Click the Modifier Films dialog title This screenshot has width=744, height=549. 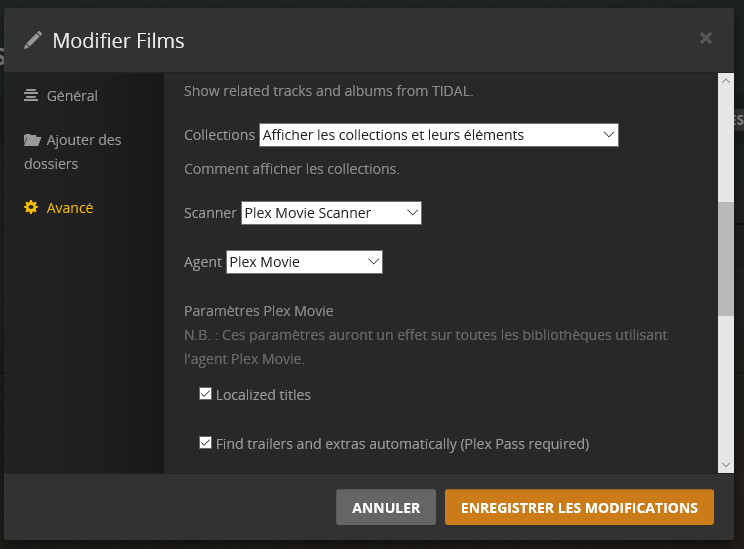118,41
